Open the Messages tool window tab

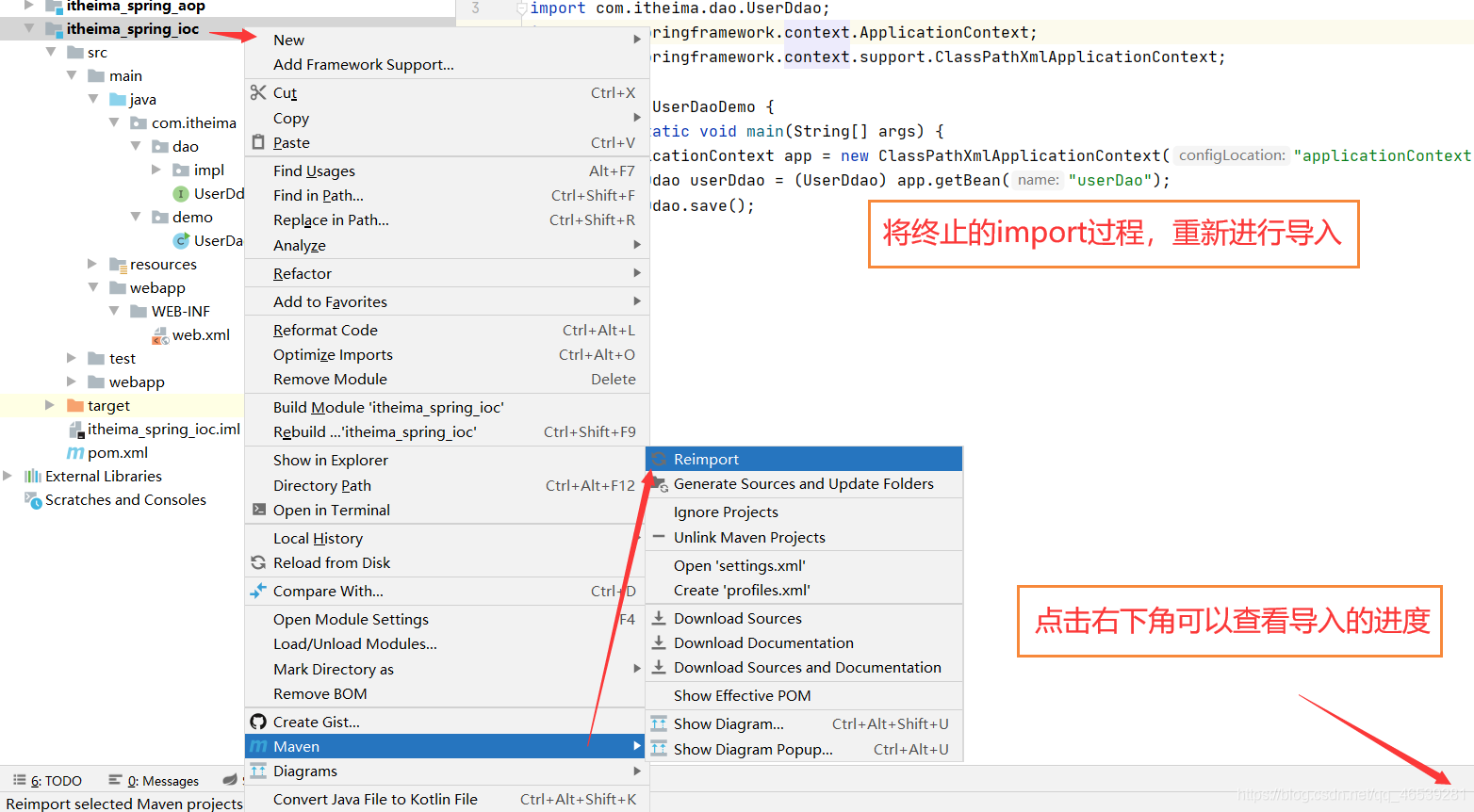[154, 780]
